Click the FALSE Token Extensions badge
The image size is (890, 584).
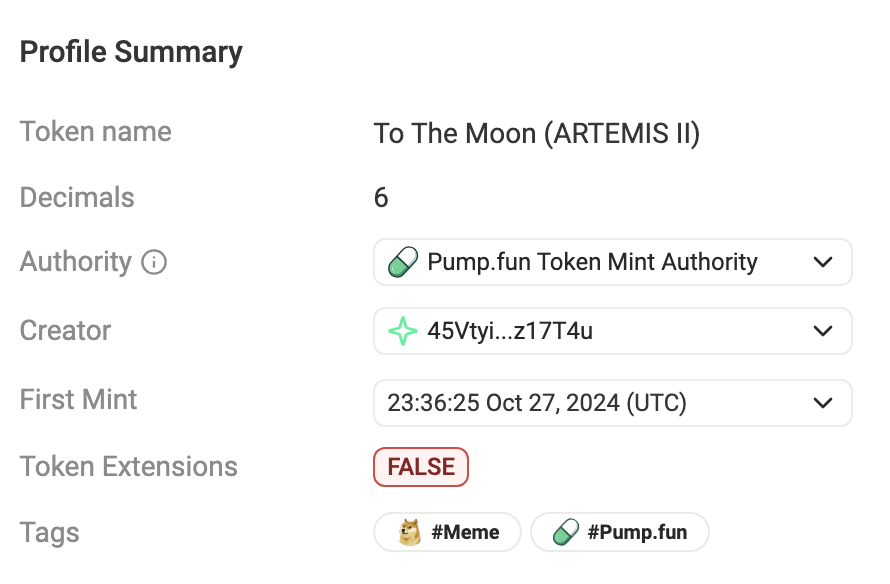421,467
